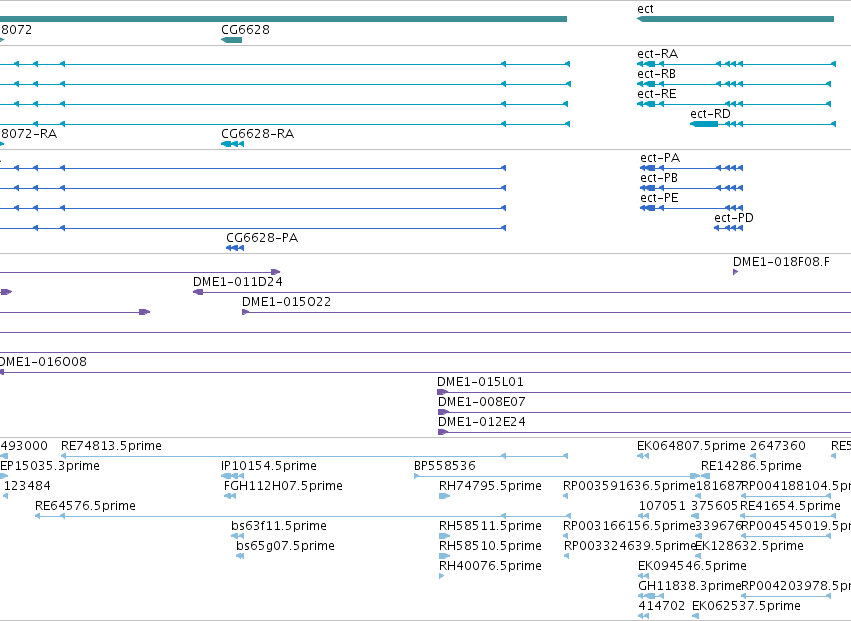
Task: Select the DME1-011D24 clone label
Action: (x=238, y=282)
